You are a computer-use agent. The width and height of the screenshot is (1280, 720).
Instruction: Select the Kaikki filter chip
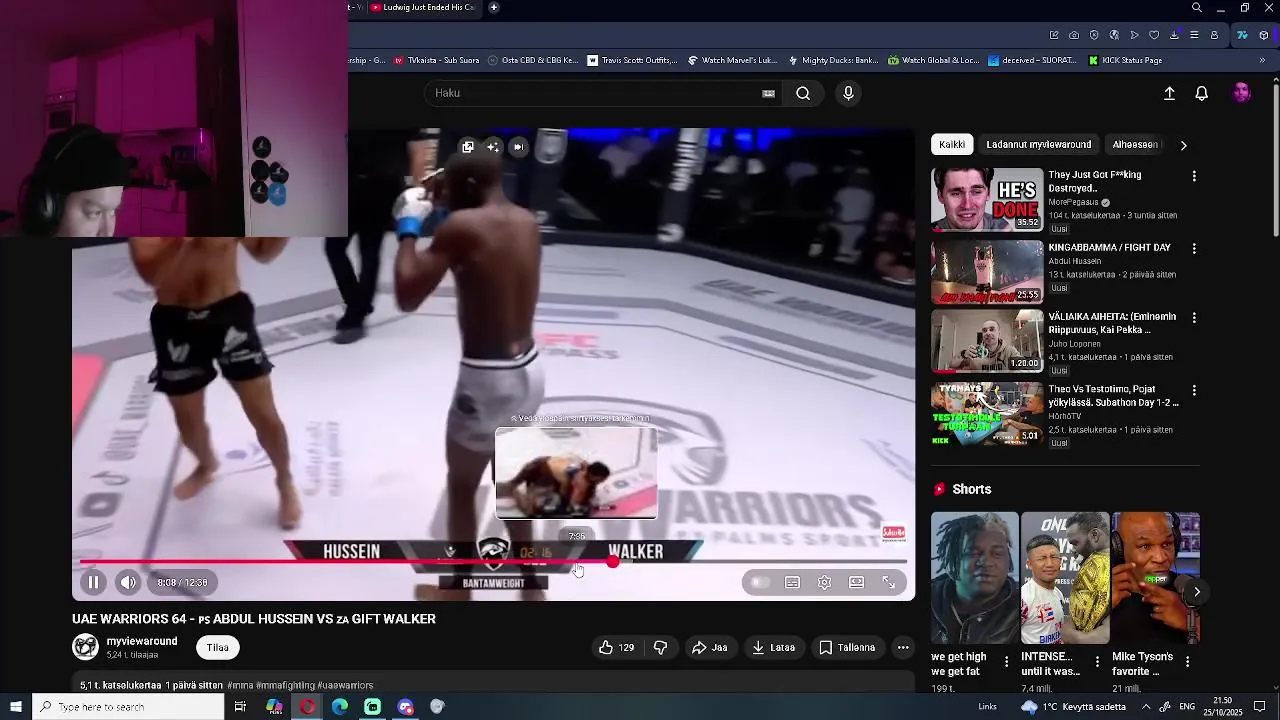pos(952,144)
